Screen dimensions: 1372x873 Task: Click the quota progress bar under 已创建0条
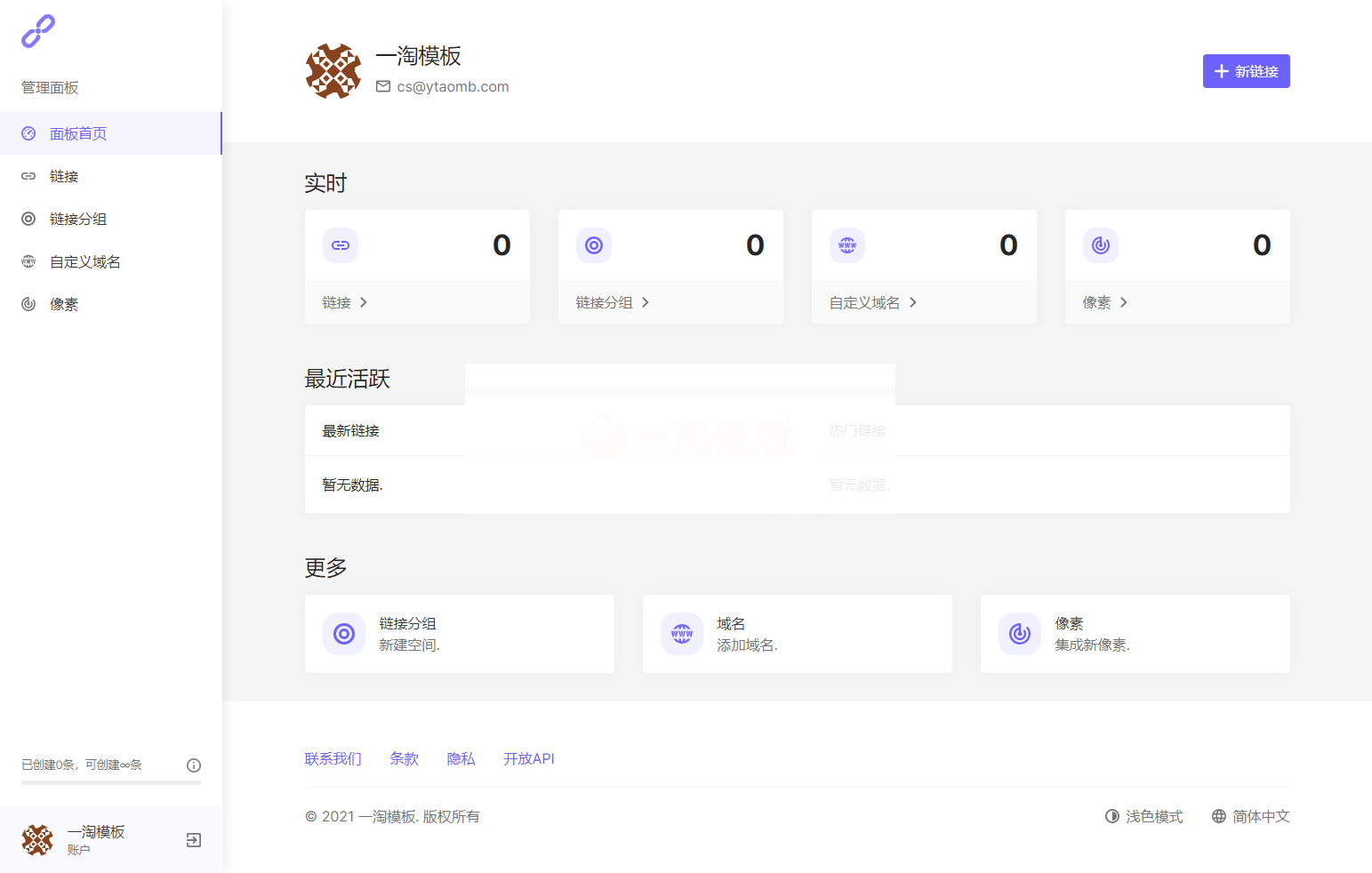110,782
